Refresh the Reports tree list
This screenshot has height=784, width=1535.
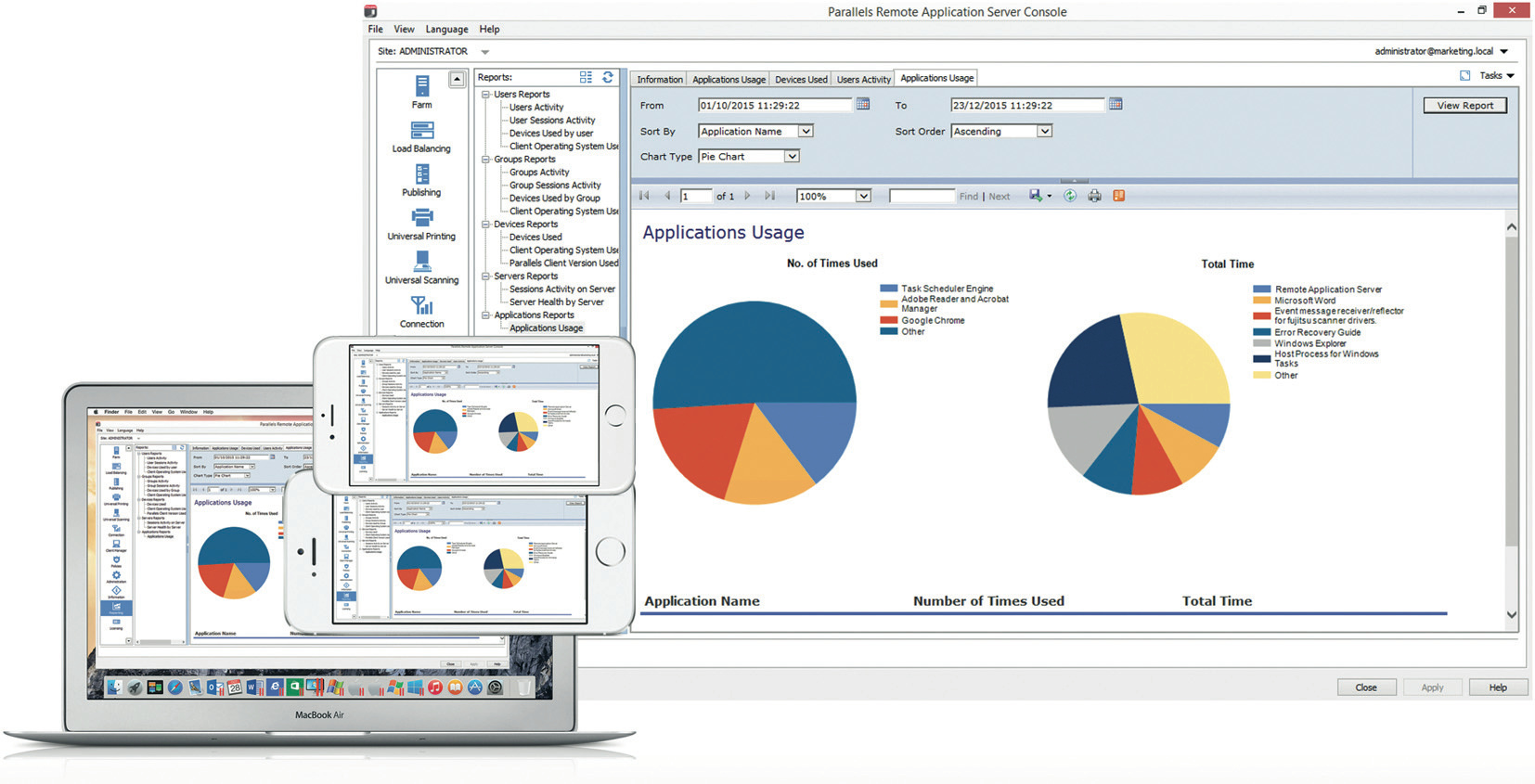click(608, 77)
